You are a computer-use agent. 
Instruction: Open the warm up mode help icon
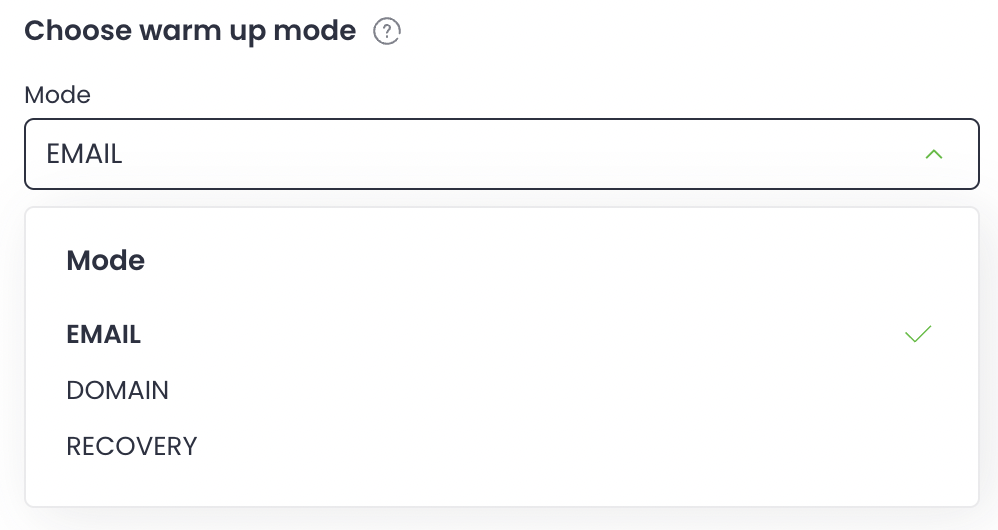pos(386,32)
